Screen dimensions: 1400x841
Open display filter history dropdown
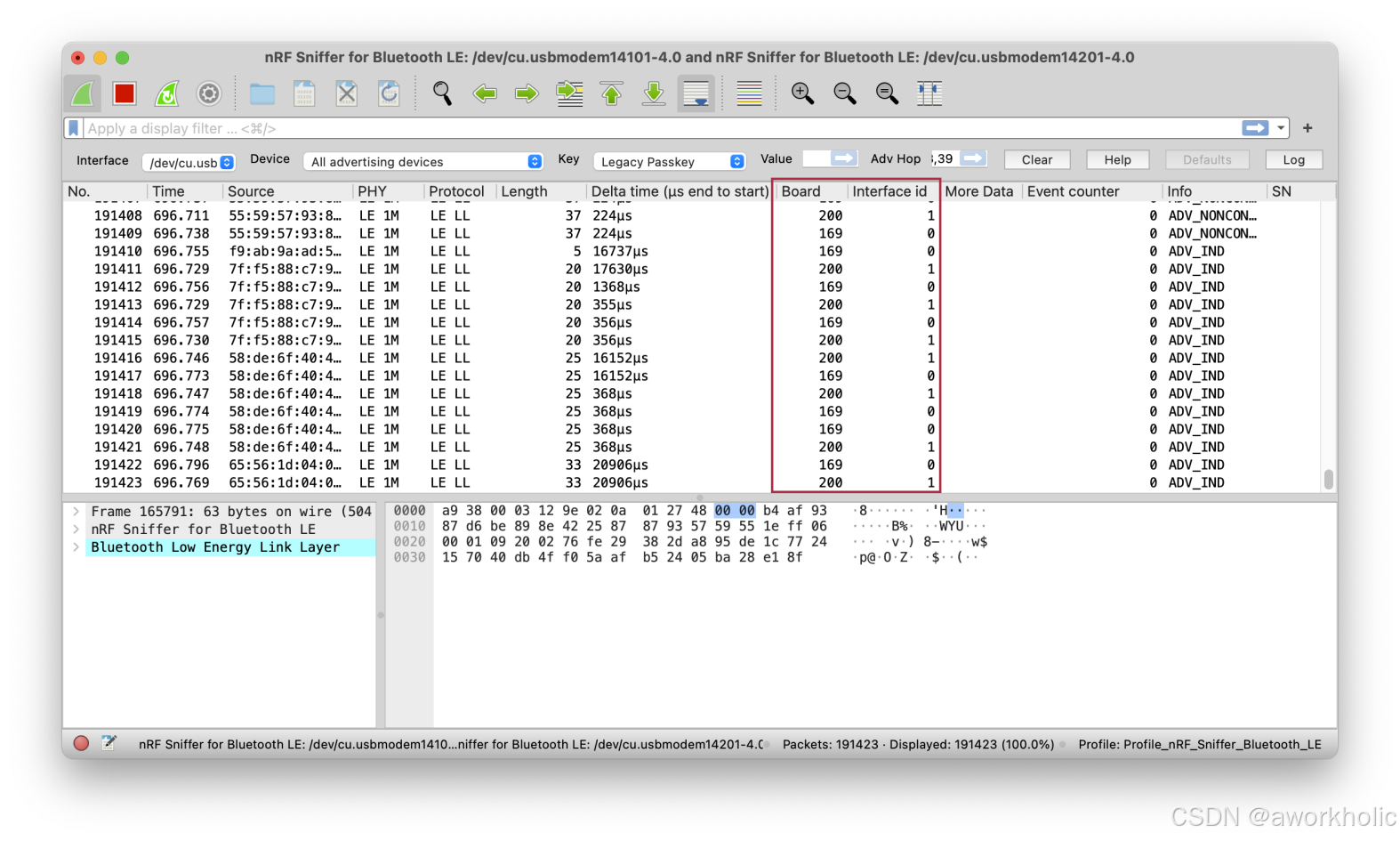[x=1281, y=128]
